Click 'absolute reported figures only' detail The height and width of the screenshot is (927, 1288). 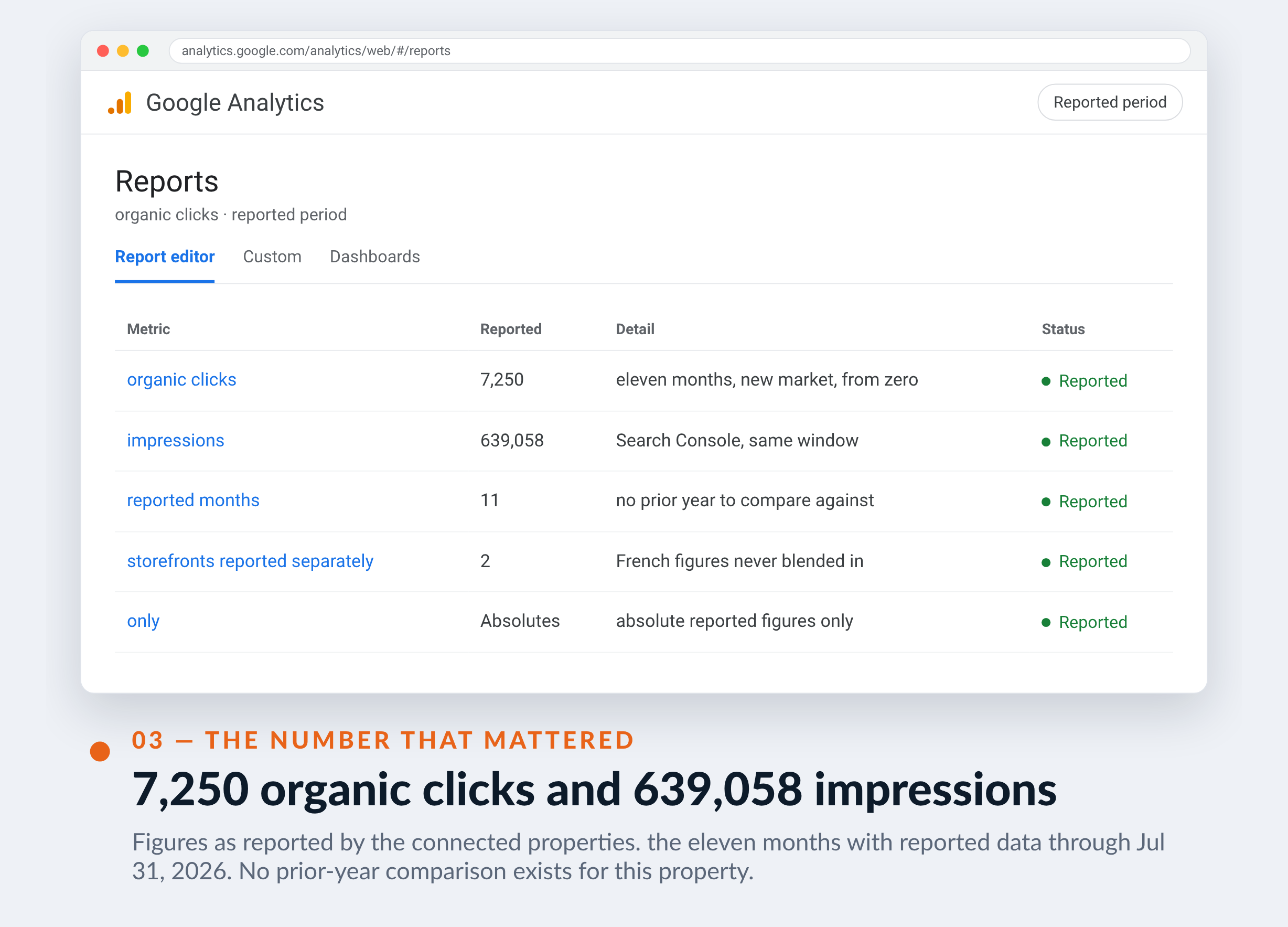pyautogui.click(x=734, y=621)
